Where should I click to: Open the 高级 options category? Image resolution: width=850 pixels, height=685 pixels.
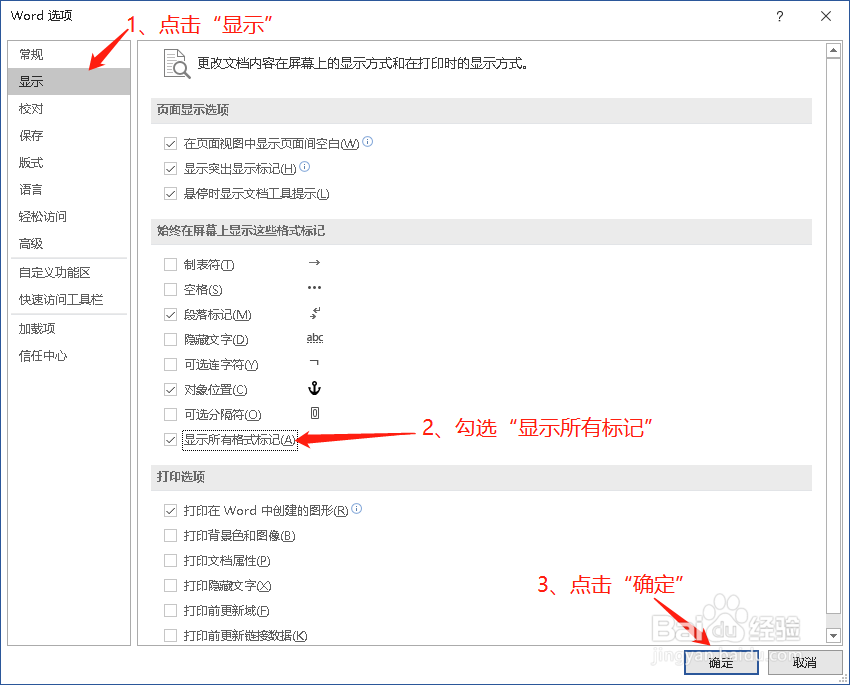point(69,244)
